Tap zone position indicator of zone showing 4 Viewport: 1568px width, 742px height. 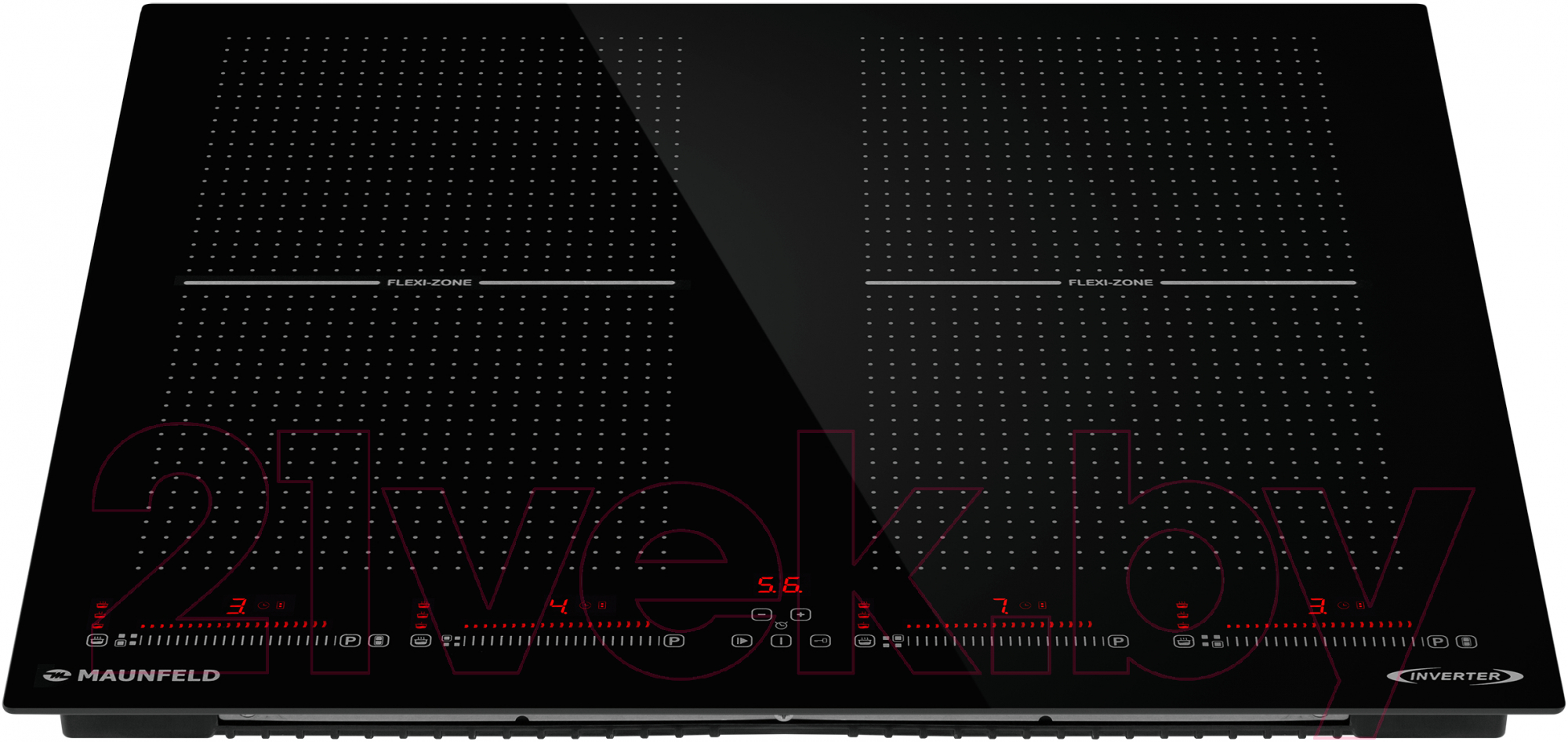(450, 640)
